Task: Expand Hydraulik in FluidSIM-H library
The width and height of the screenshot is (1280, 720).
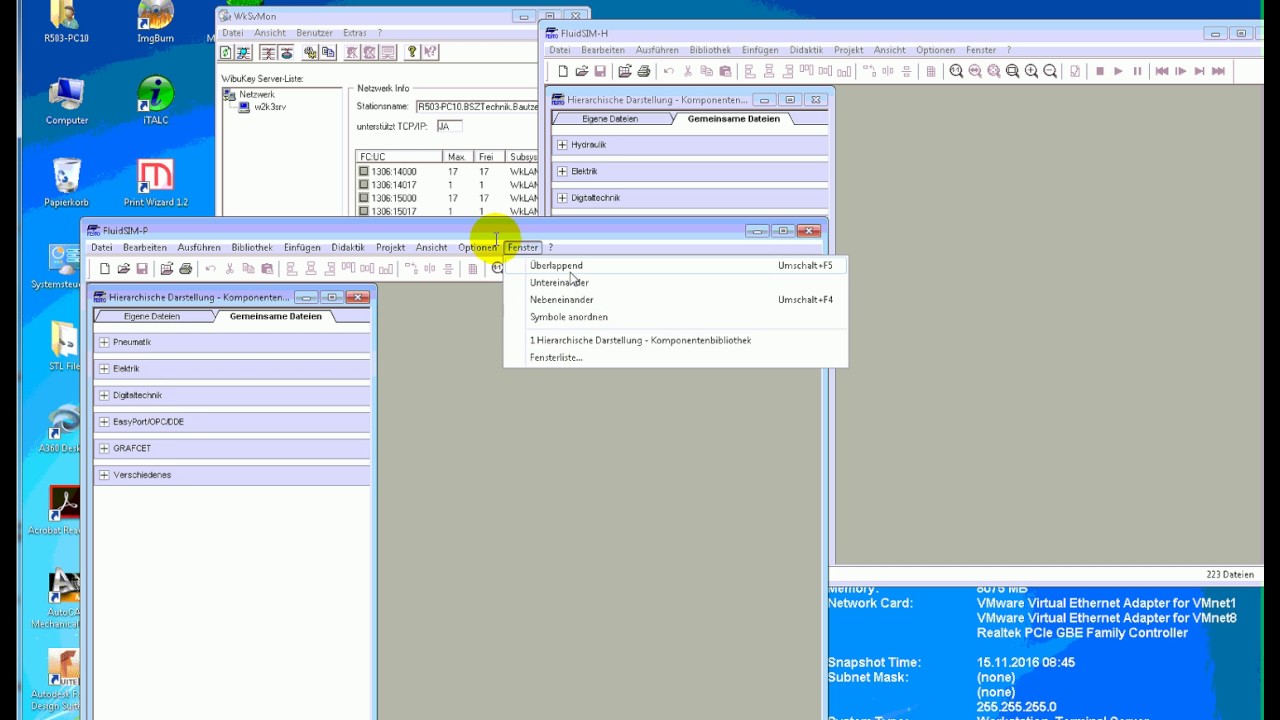Action: [562, 145]
